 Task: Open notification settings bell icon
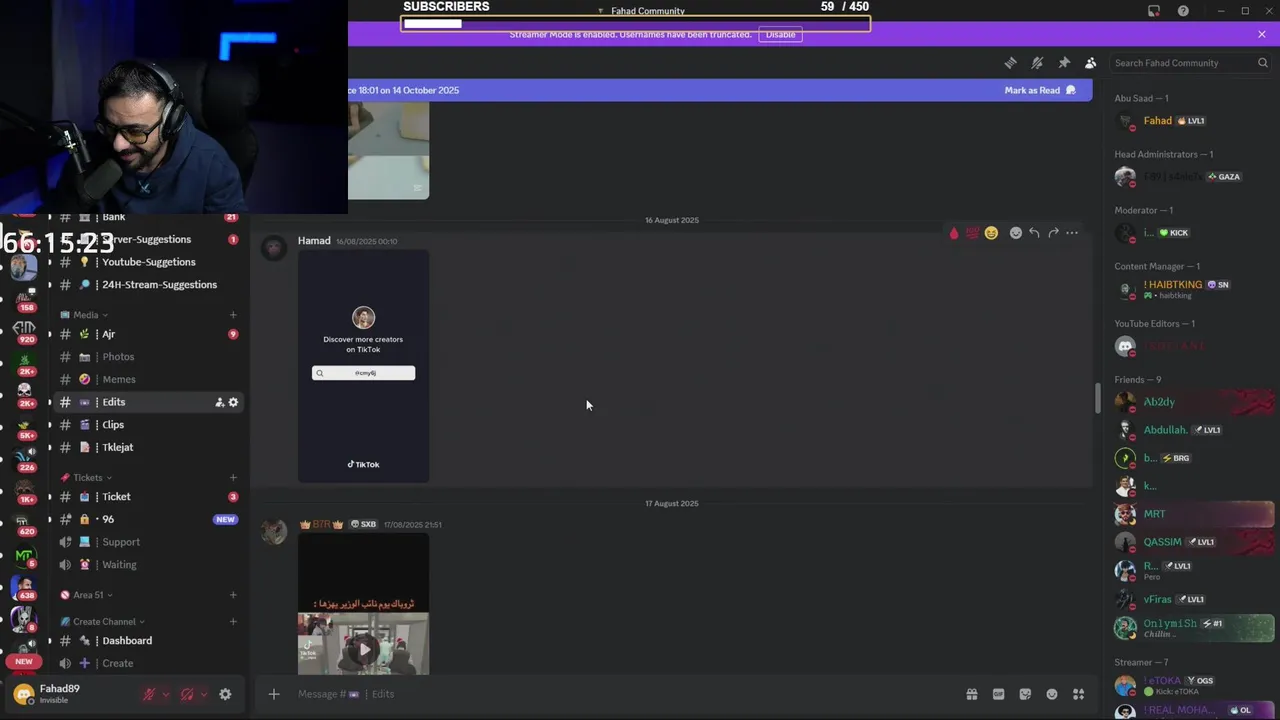click(x=1037, y=63)
